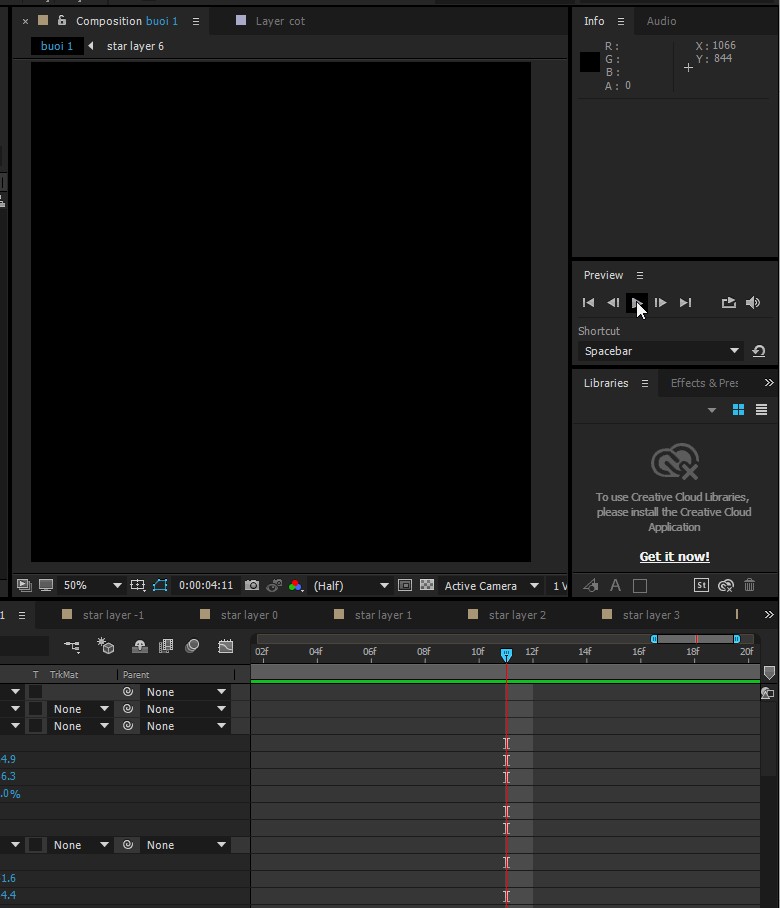This screenshot has width=780, height=908.
Task: Step to previous frame in Preview
Action: pyautogui.click(x=613, y=302)
